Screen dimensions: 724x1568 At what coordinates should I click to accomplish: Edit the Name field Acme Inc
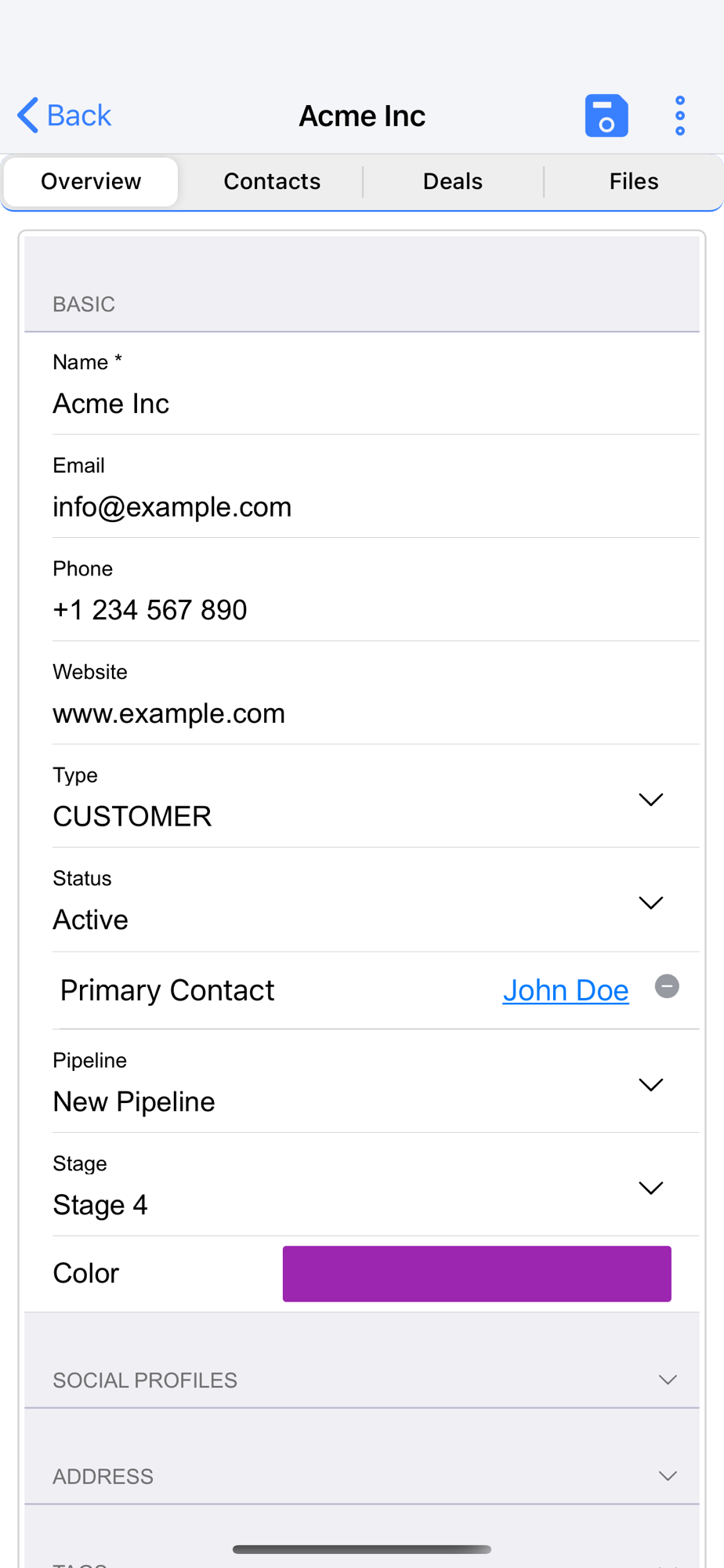pos(375,384)
